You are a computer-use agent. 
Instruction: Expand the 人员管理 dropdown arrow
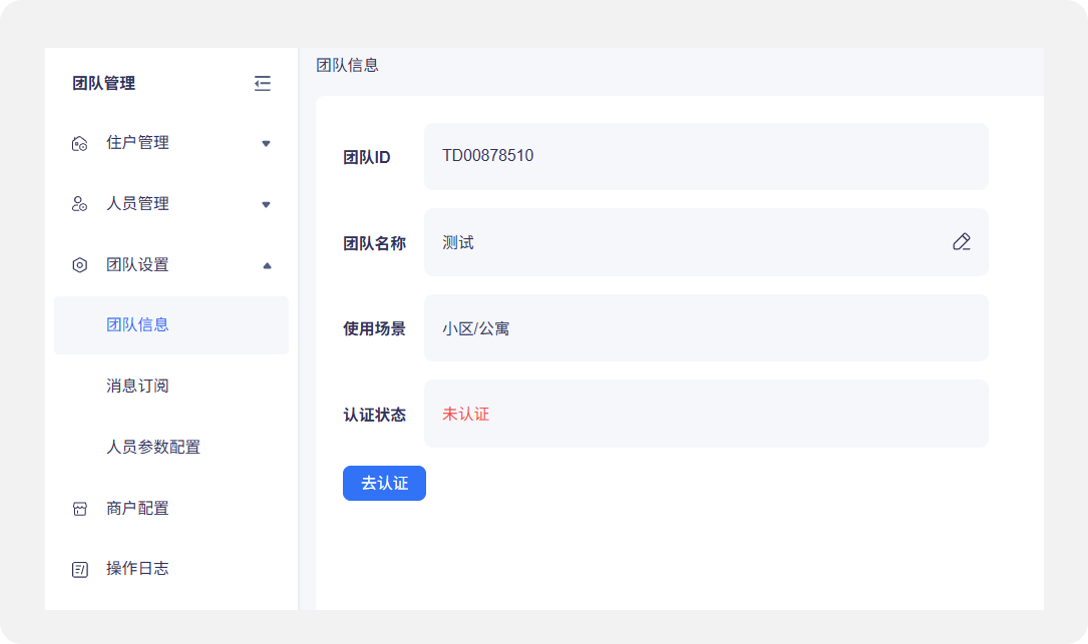click(266, 205)
